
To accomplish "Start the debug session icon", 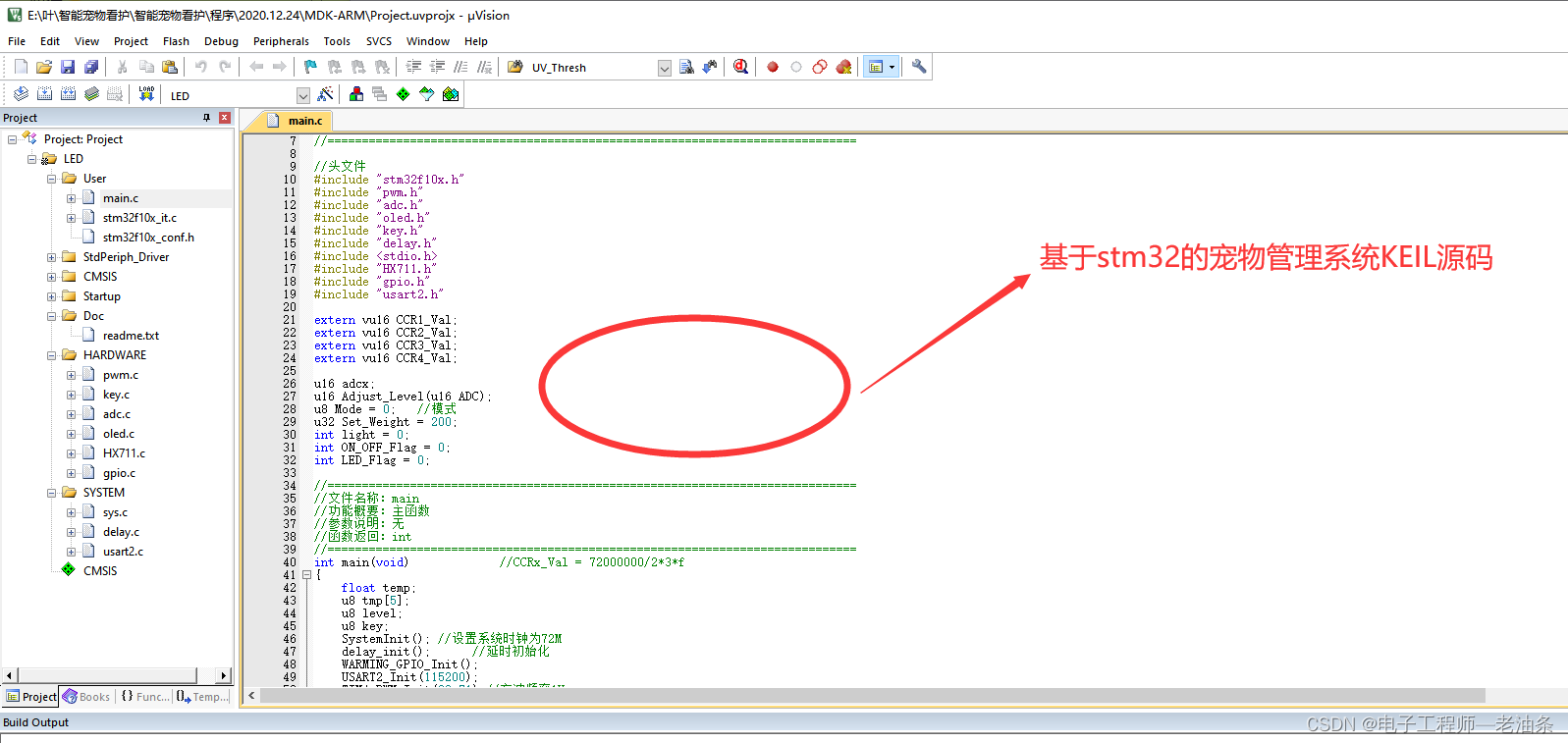I will (741, 67).
